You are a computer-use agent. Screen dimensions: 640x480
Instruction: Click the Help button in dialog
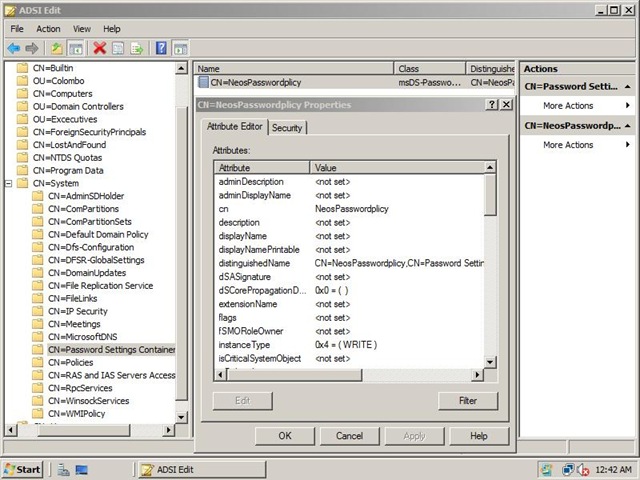[479, 436]
